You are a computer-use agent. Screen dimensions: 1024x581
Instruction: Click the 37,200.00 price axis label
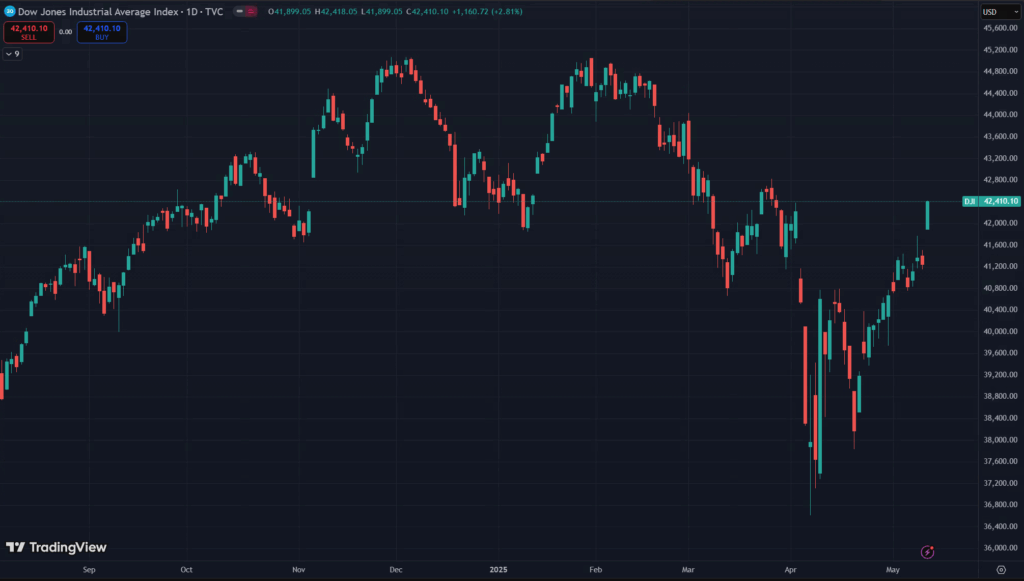point(1000,483)
